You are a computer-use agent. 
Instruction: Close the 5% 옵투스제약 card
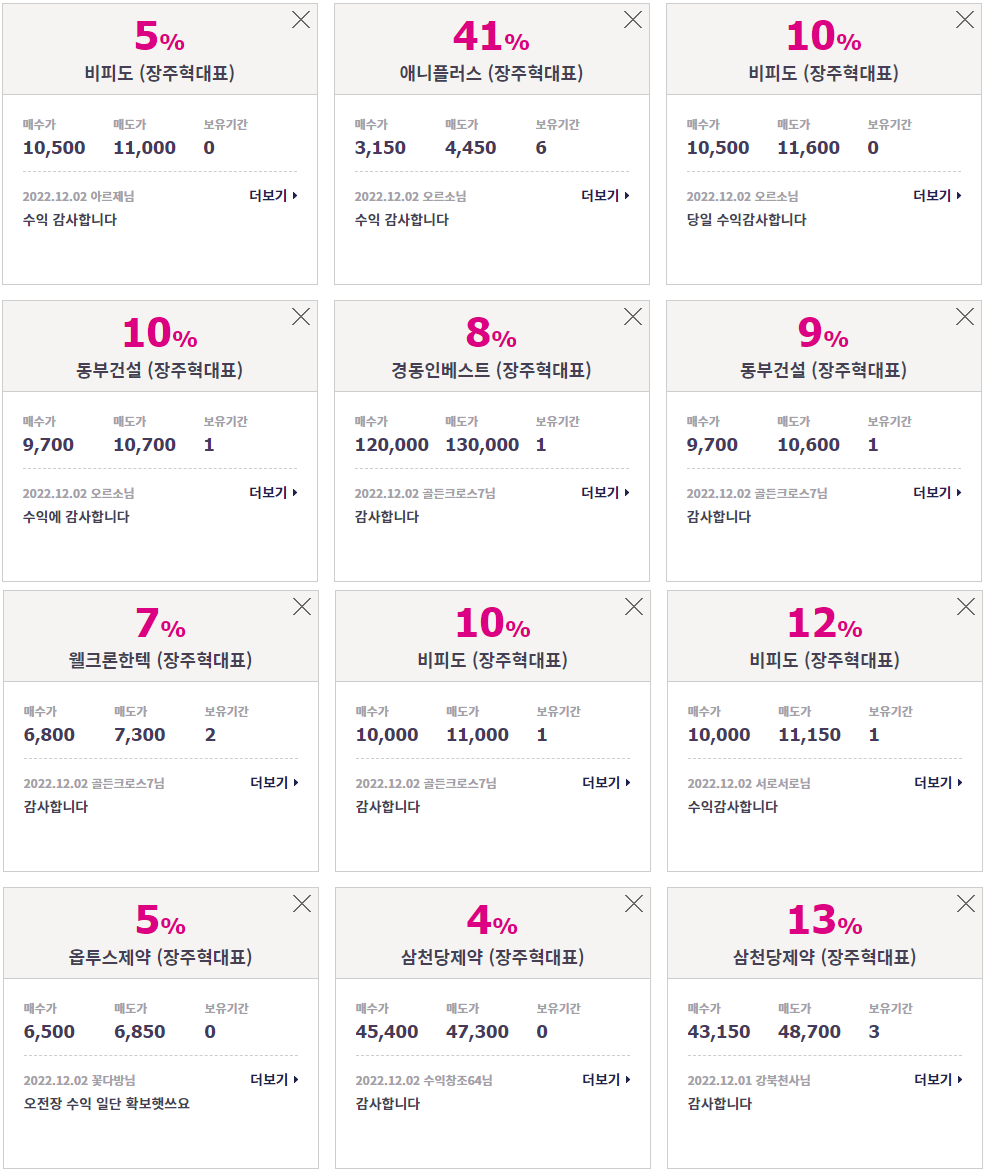click(x=302, y=904)
